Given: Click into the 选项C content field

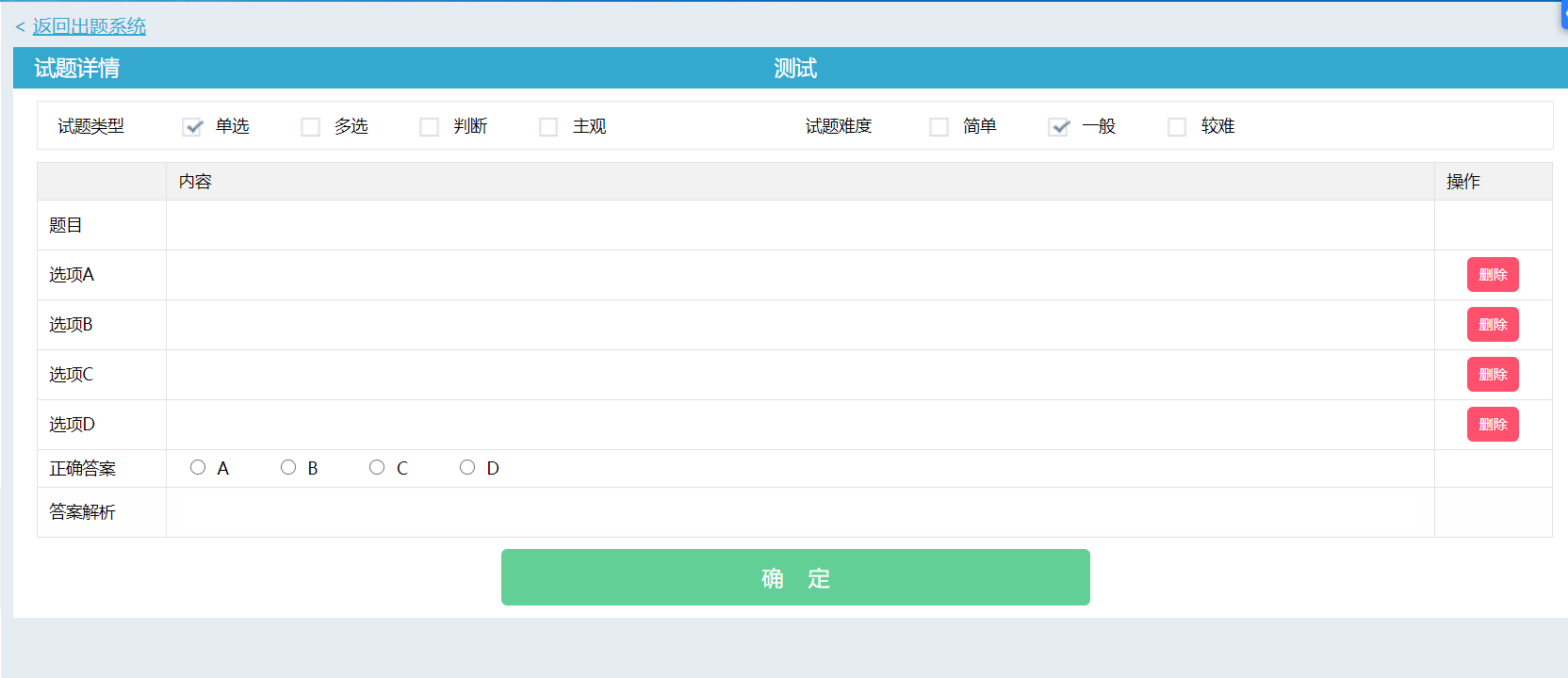Looking at the screenshot, I should pyautogui.click(x=799, y=375).
